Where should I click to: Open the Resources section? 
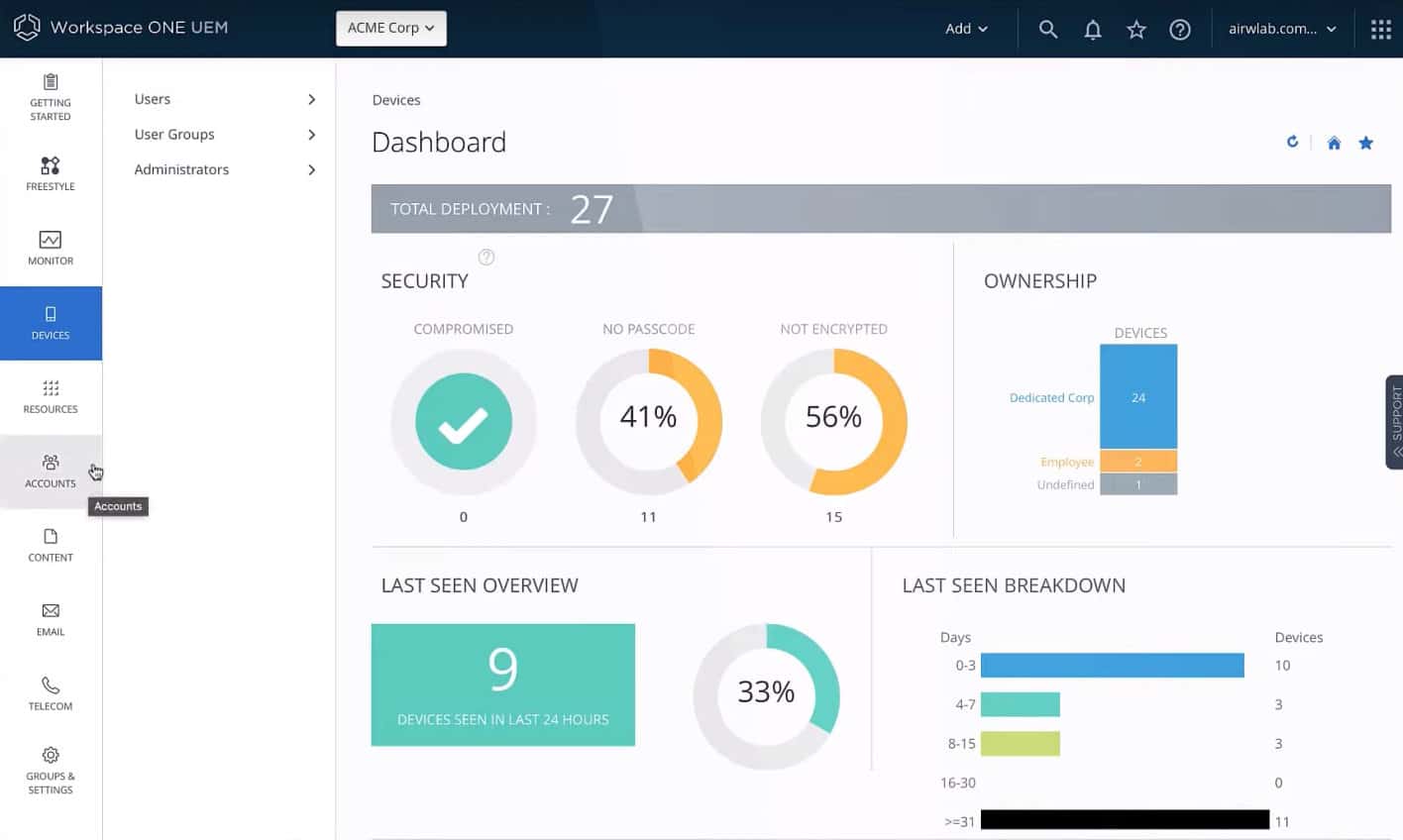pos(51,396)
